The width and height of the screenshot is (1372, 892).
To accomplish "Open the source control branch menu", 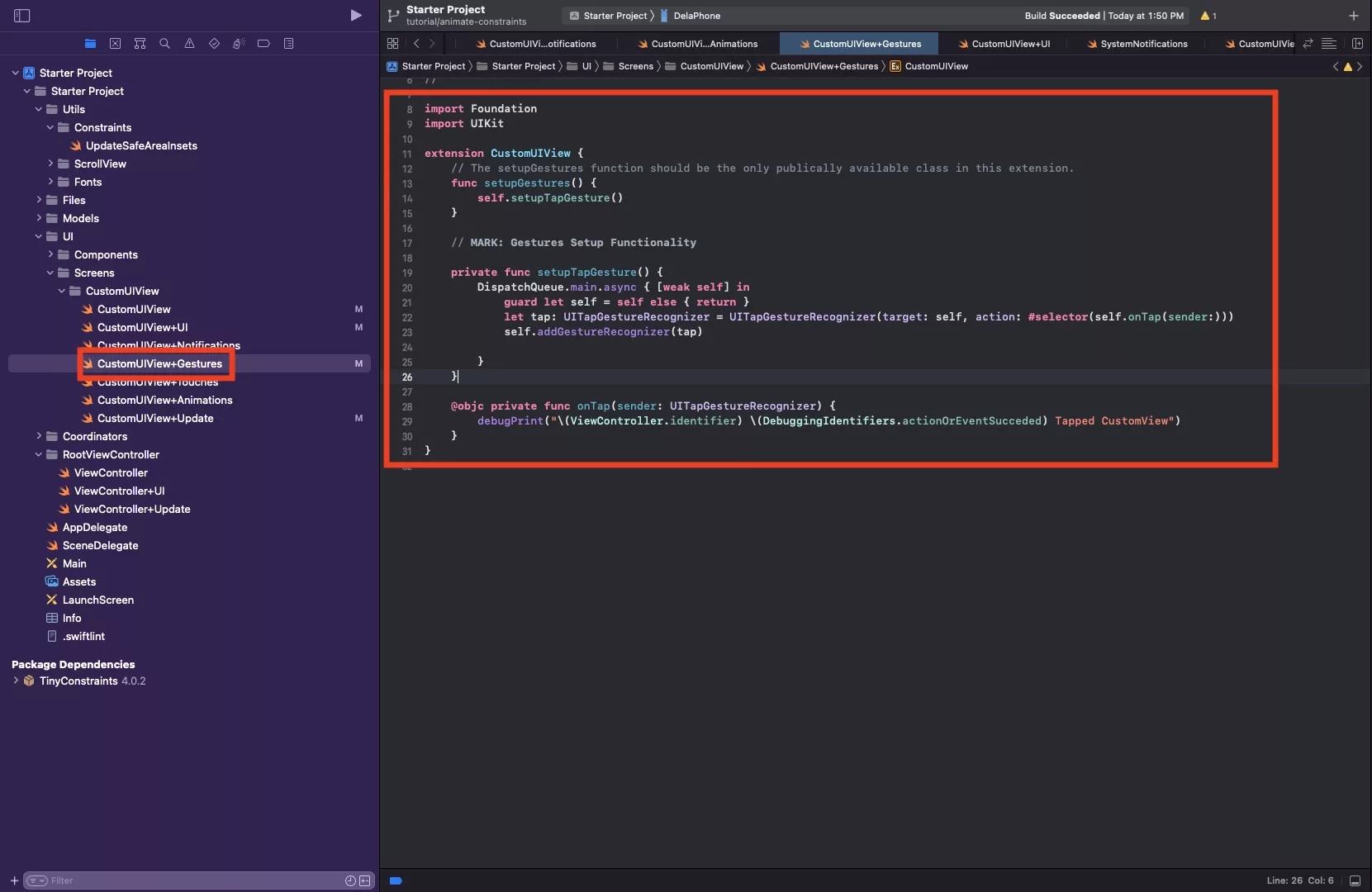I will (393, 16).
